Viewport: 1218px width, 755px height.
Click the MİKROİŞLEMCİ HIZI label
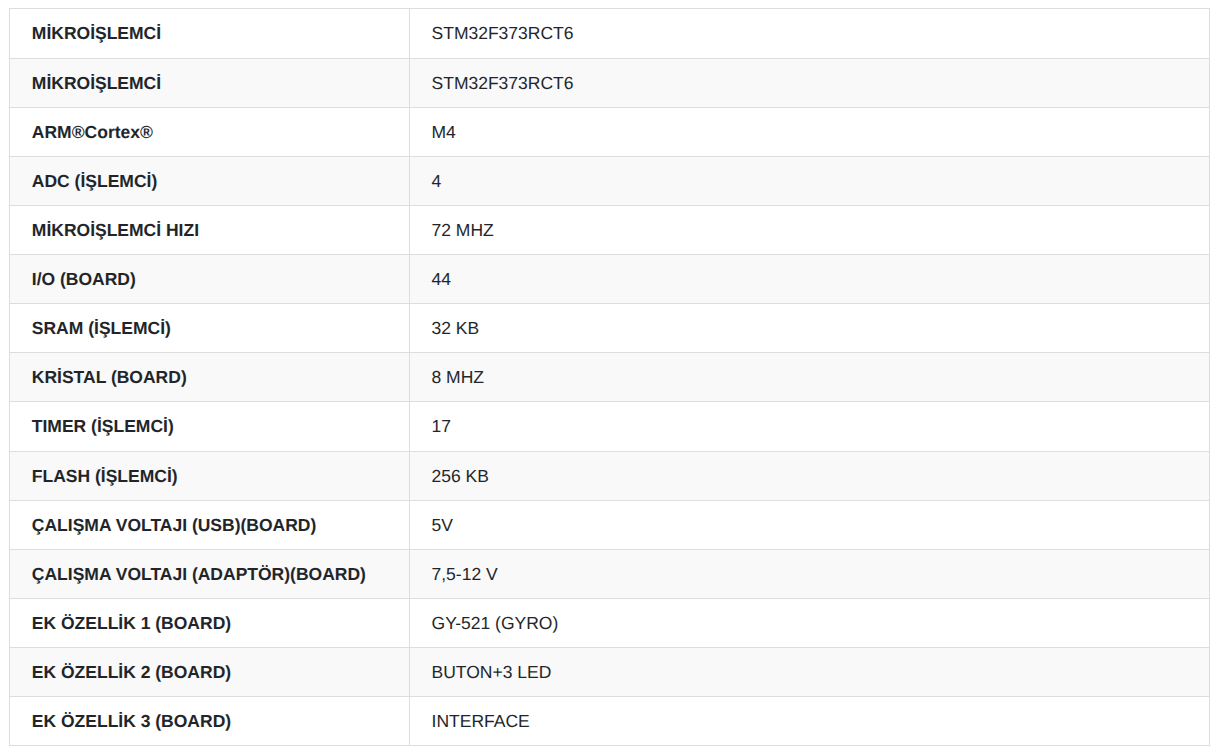(115, 230)
